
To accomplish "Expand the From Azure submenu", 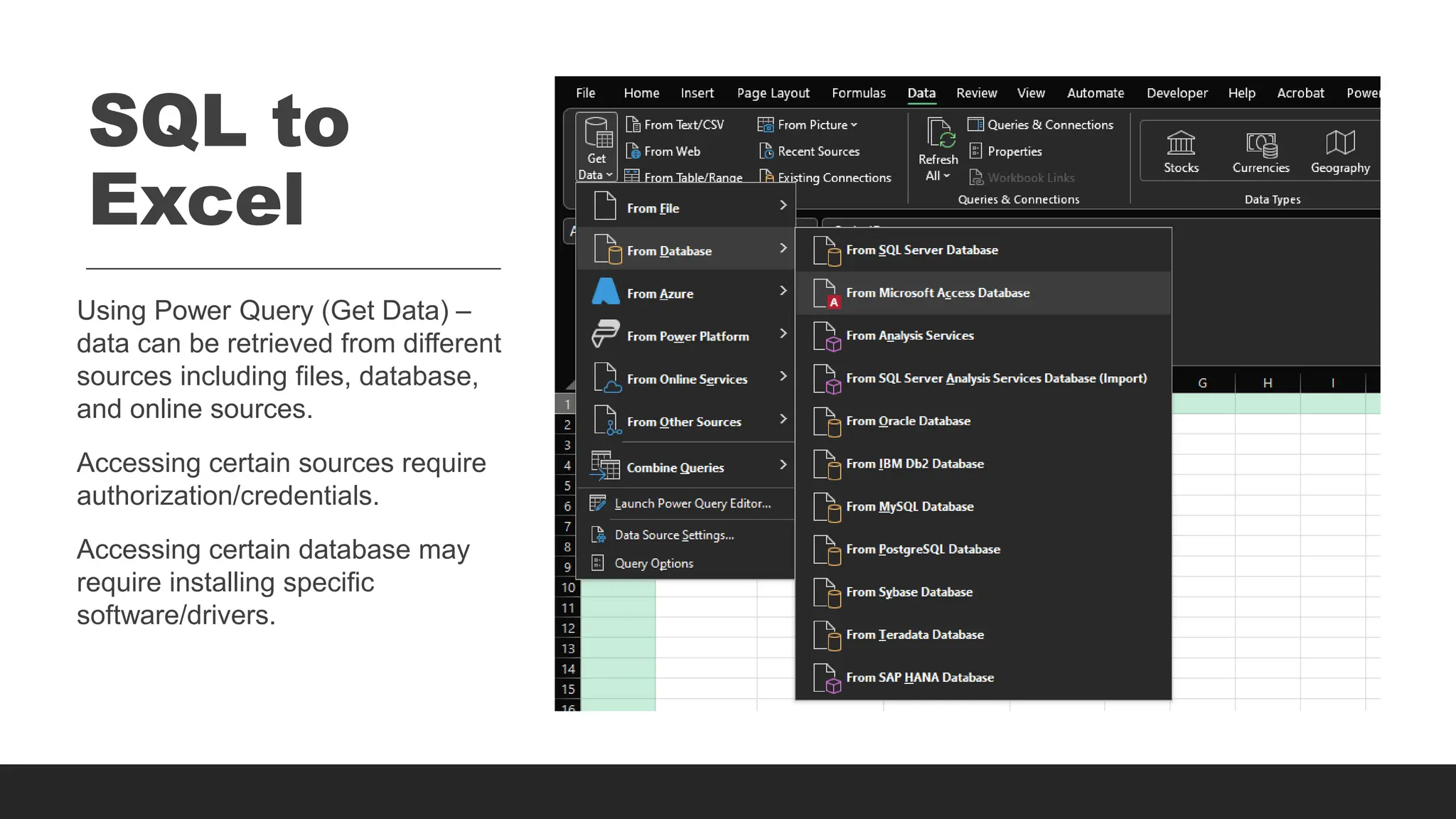I will tap(686, 292).
